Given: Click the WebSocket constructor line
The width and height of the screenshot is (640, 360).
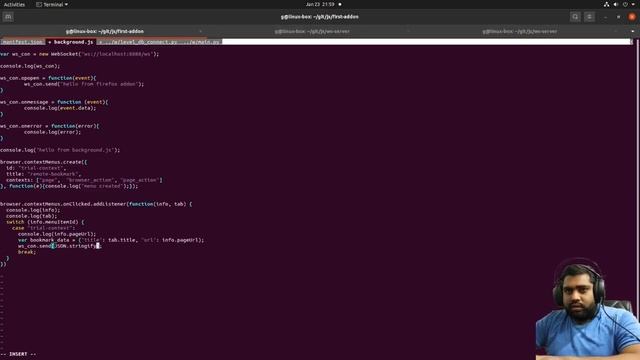Looking at the screenshot, I should pyautogui.click(x=80, y=54).
